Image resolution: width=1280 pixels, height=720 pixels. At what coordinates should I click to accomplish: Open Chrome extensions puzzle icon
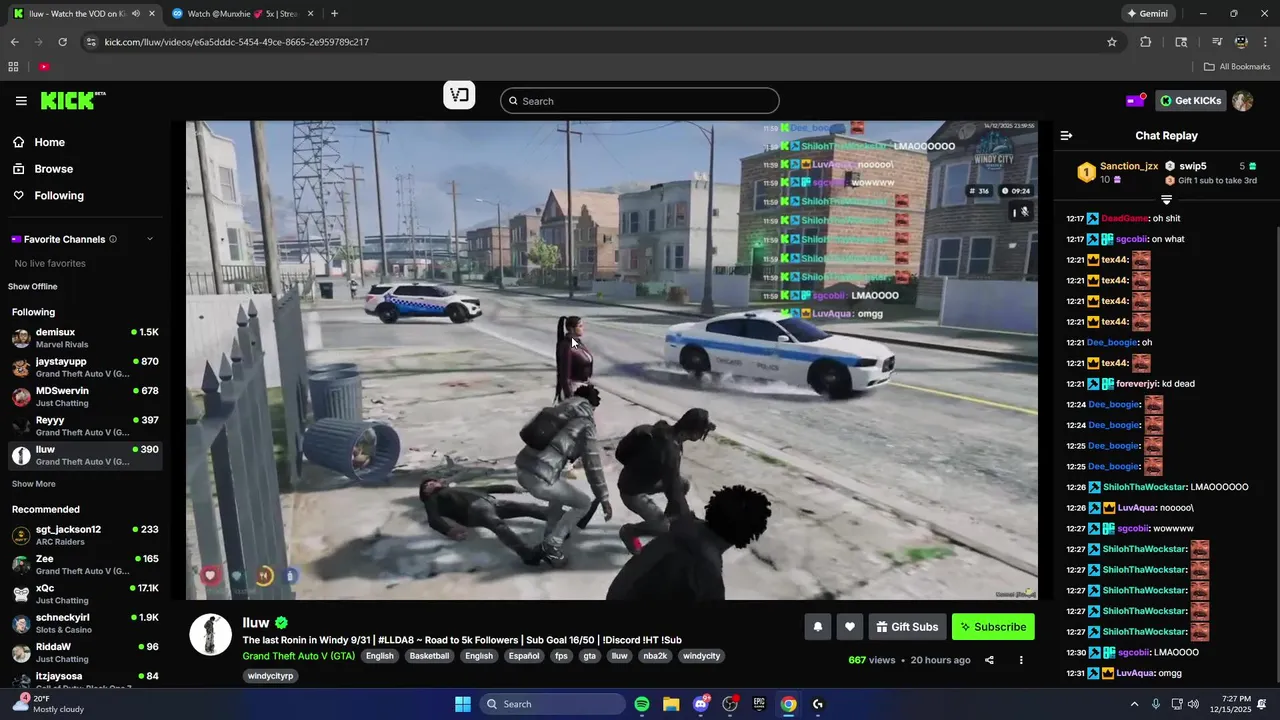[1145, 42]
